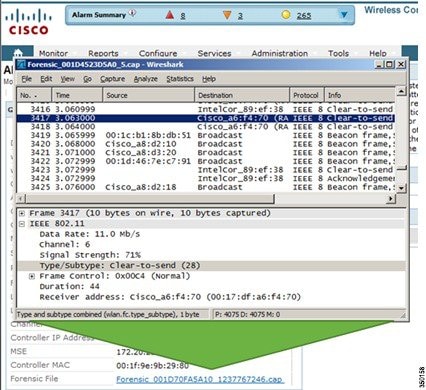The width and height of the screenshot is (426, 390).
Task: Click the yellow minor alarm circle icon
Action: (286, 15)
